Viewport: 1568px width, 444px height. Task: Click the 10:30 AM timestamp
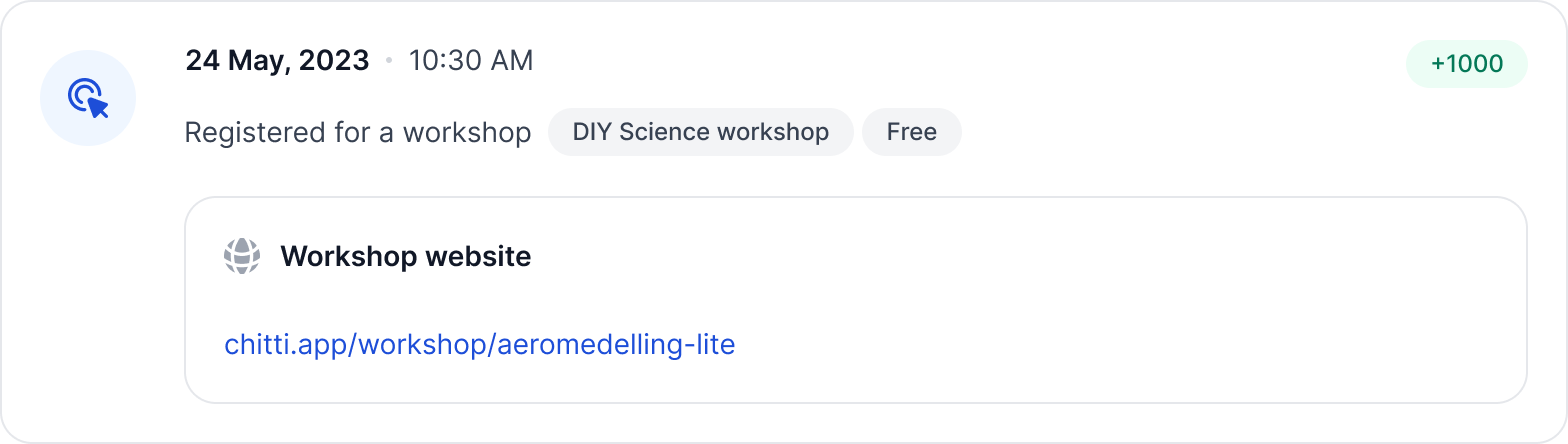[471, 61]
